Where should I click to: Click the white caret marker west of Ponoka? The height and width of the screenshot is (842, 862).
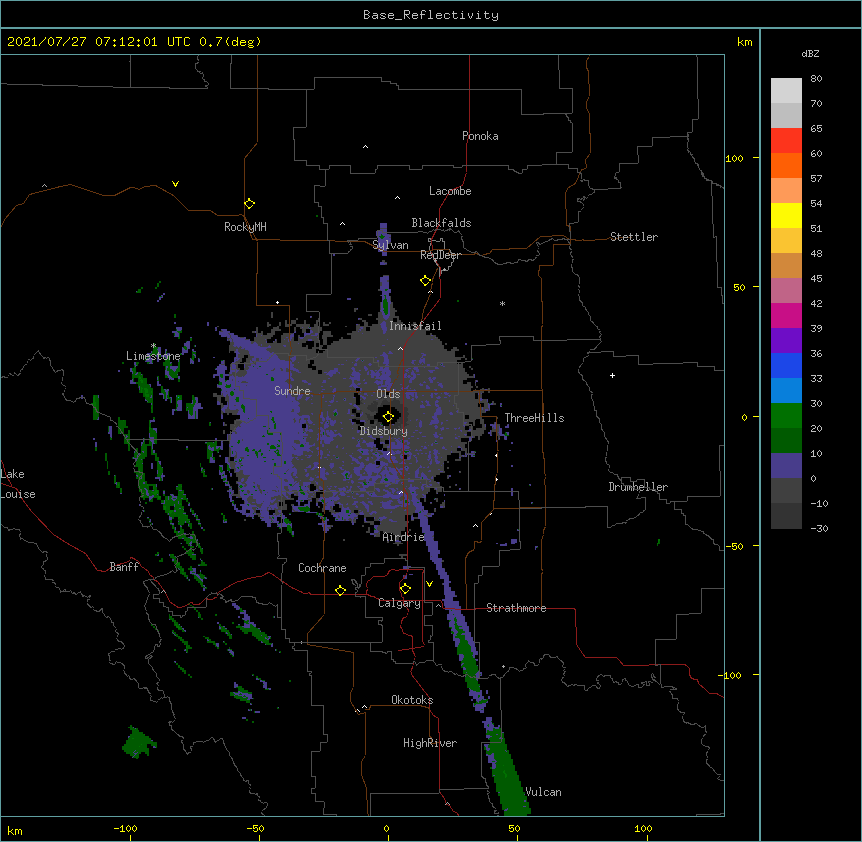point(366,147)
